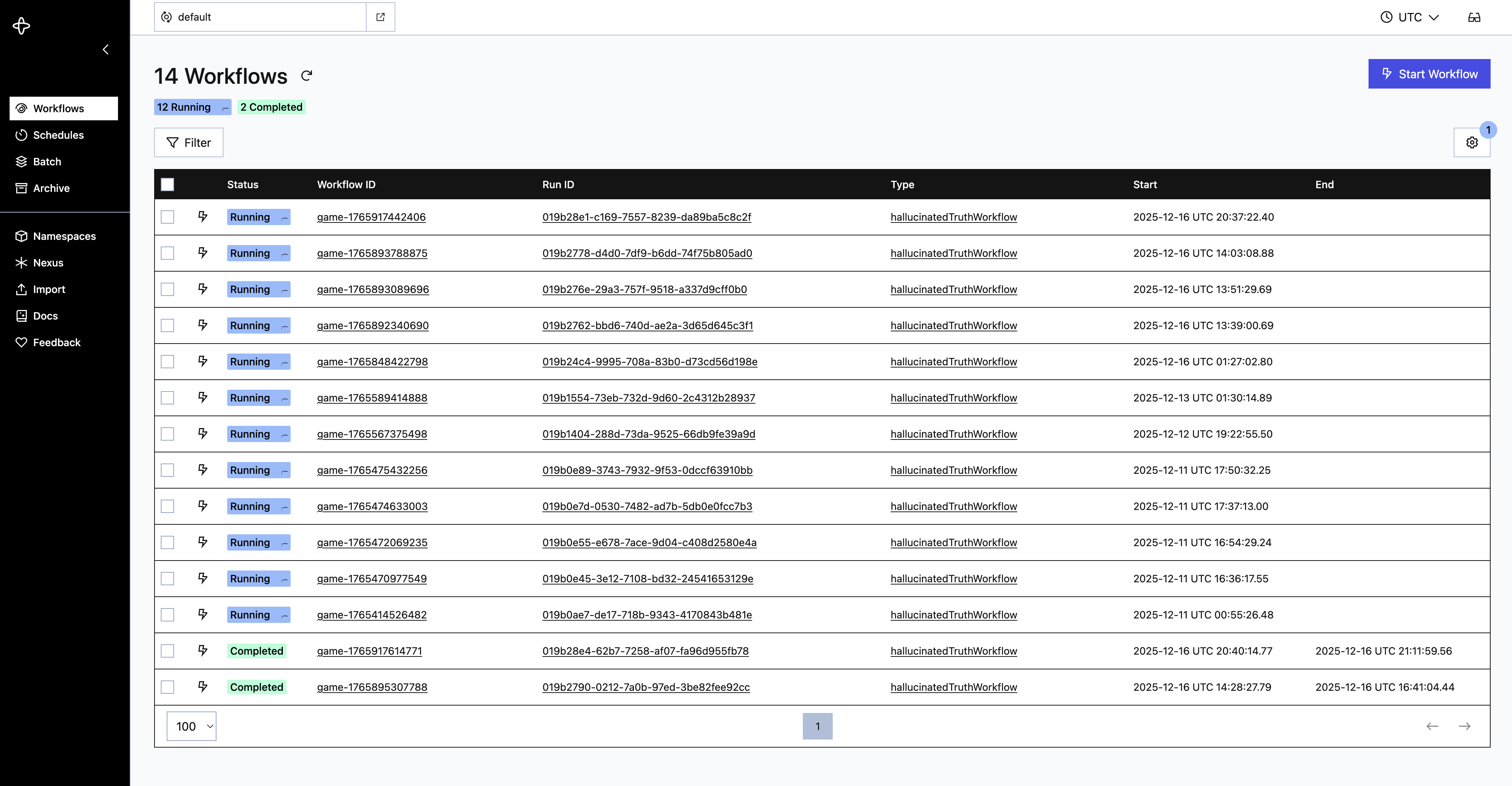Expand Running status badge for game-1765474633003
This screenshot has width=1512, height=786.
258,506
